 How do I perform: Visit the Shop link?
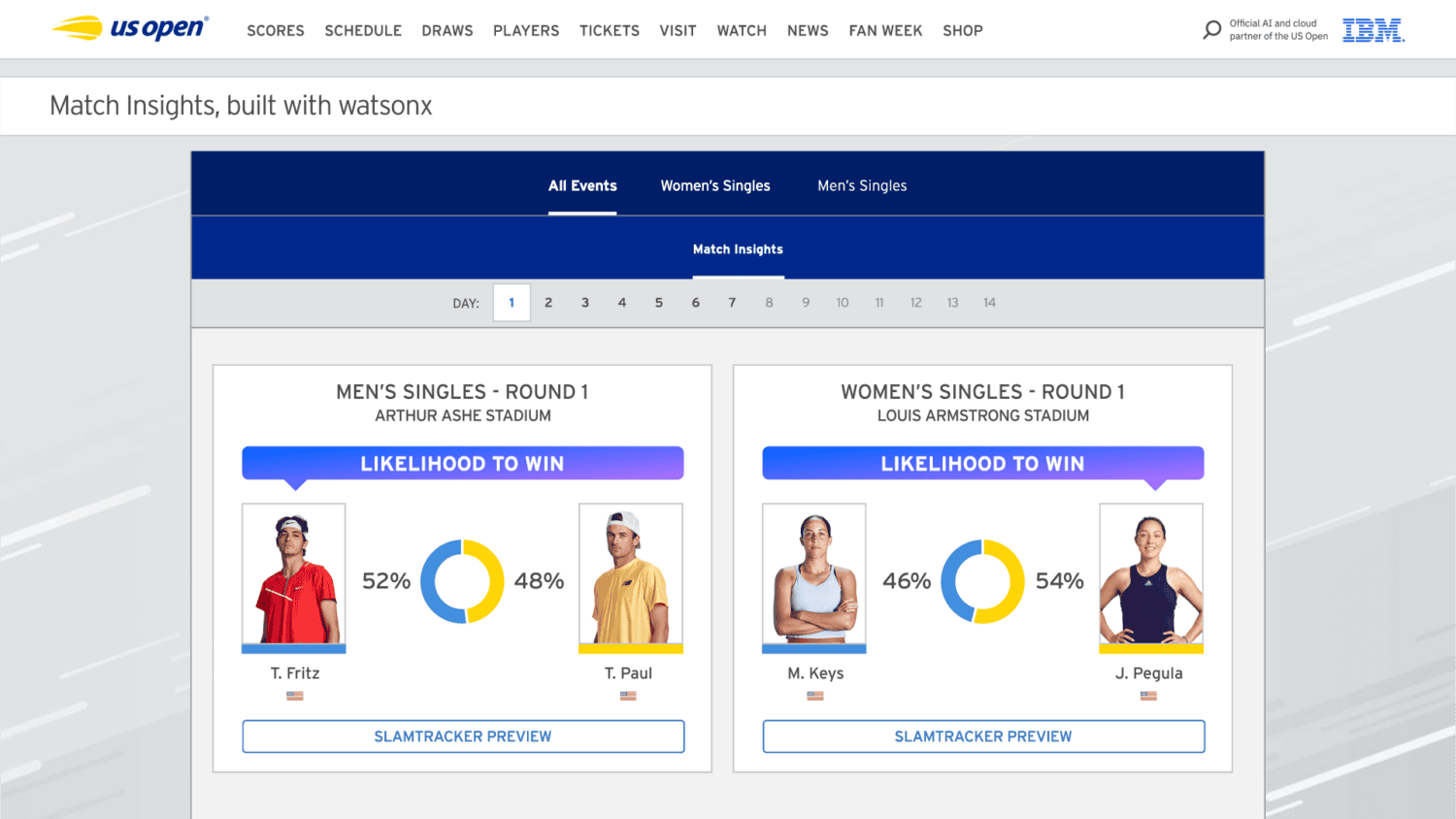click(963, 31)
